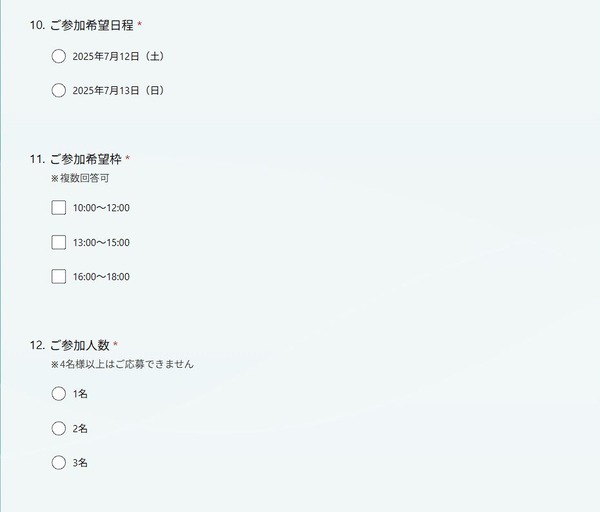Image resolution: width=600 pixels, height=512 pixels.
Task: Click the 2025年7月12日（土） label text
Action: pos(119,57)
